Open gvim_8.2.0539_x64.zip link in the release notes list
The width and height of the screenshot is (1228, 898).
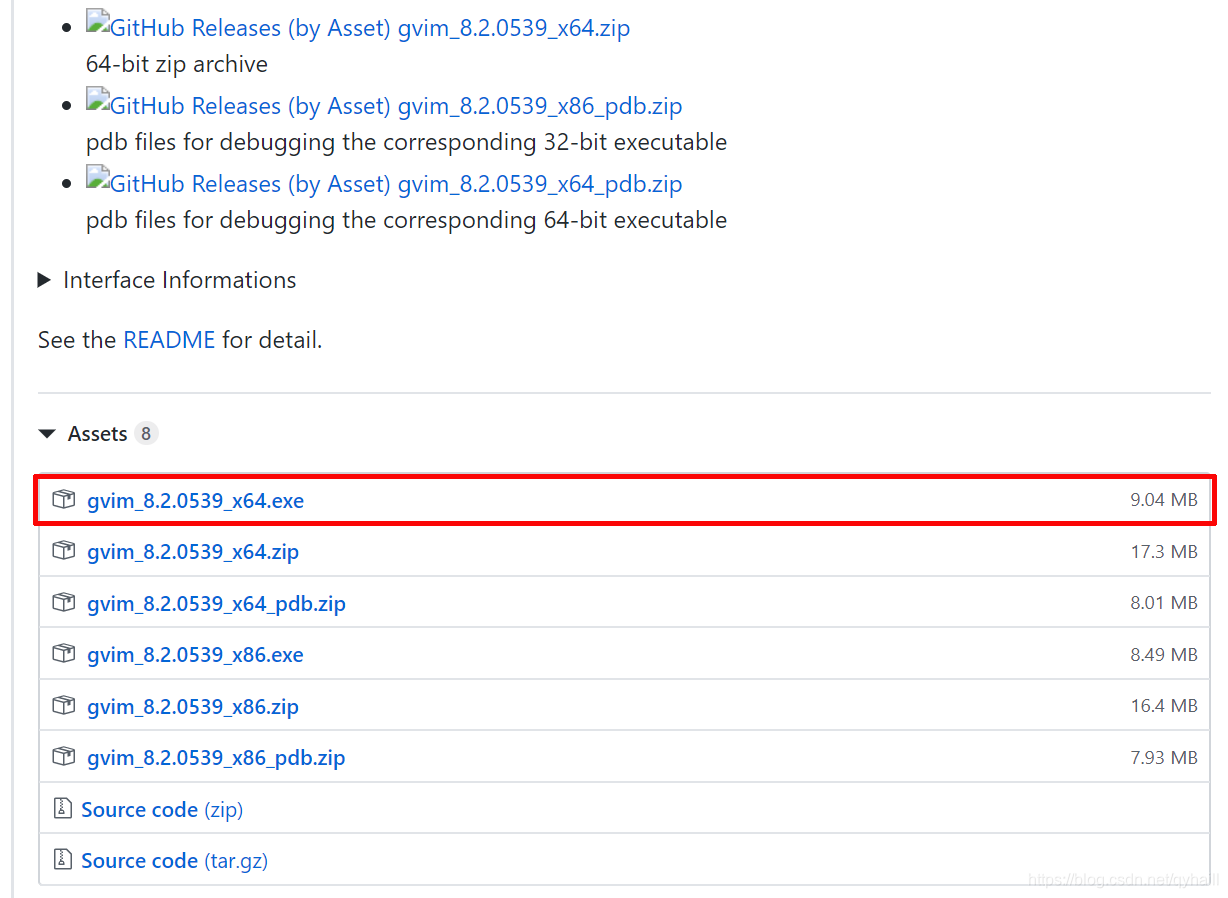click(x=514, y=28)
